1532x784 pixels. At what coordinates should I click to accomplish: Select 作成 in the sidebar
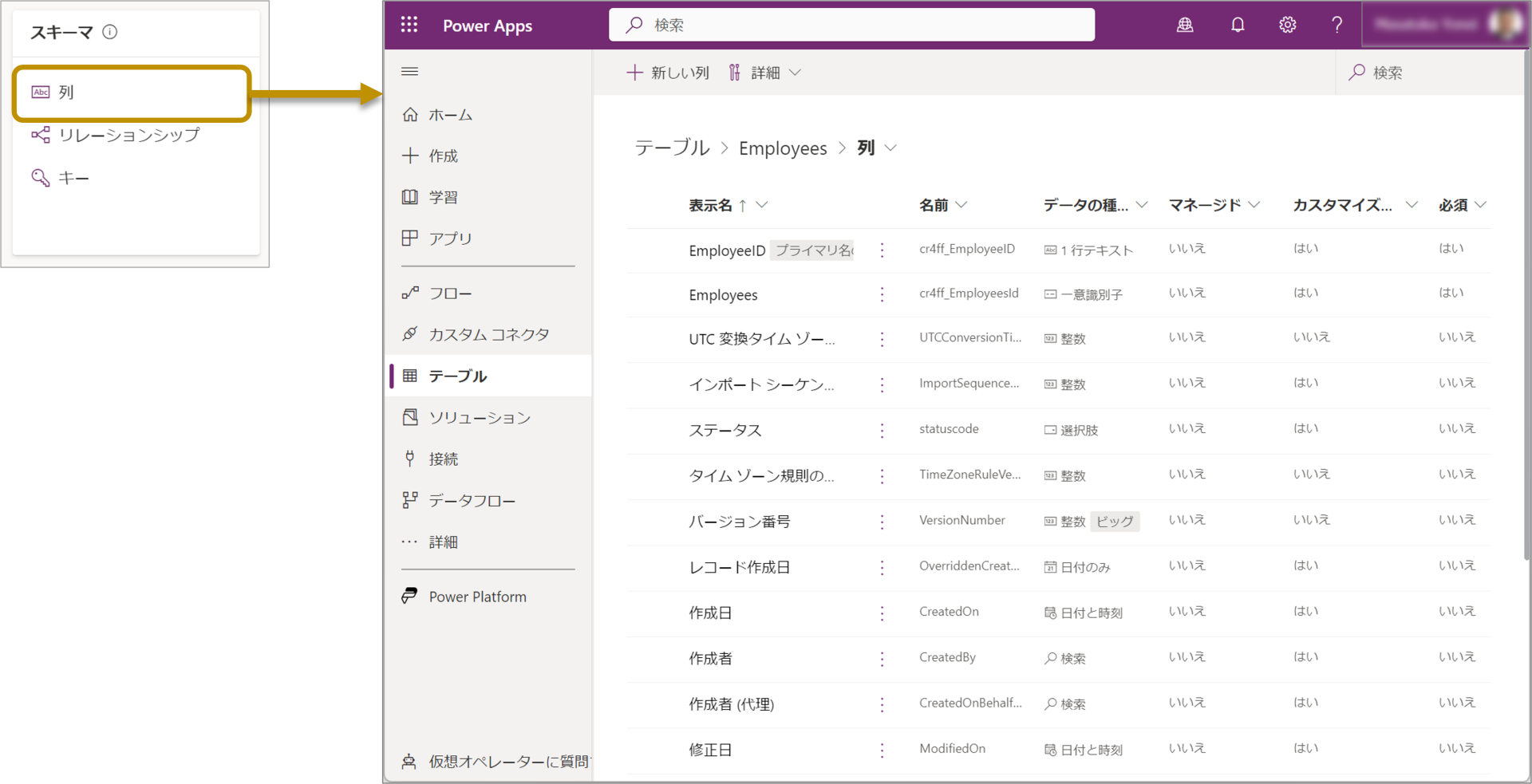point(488,156)
